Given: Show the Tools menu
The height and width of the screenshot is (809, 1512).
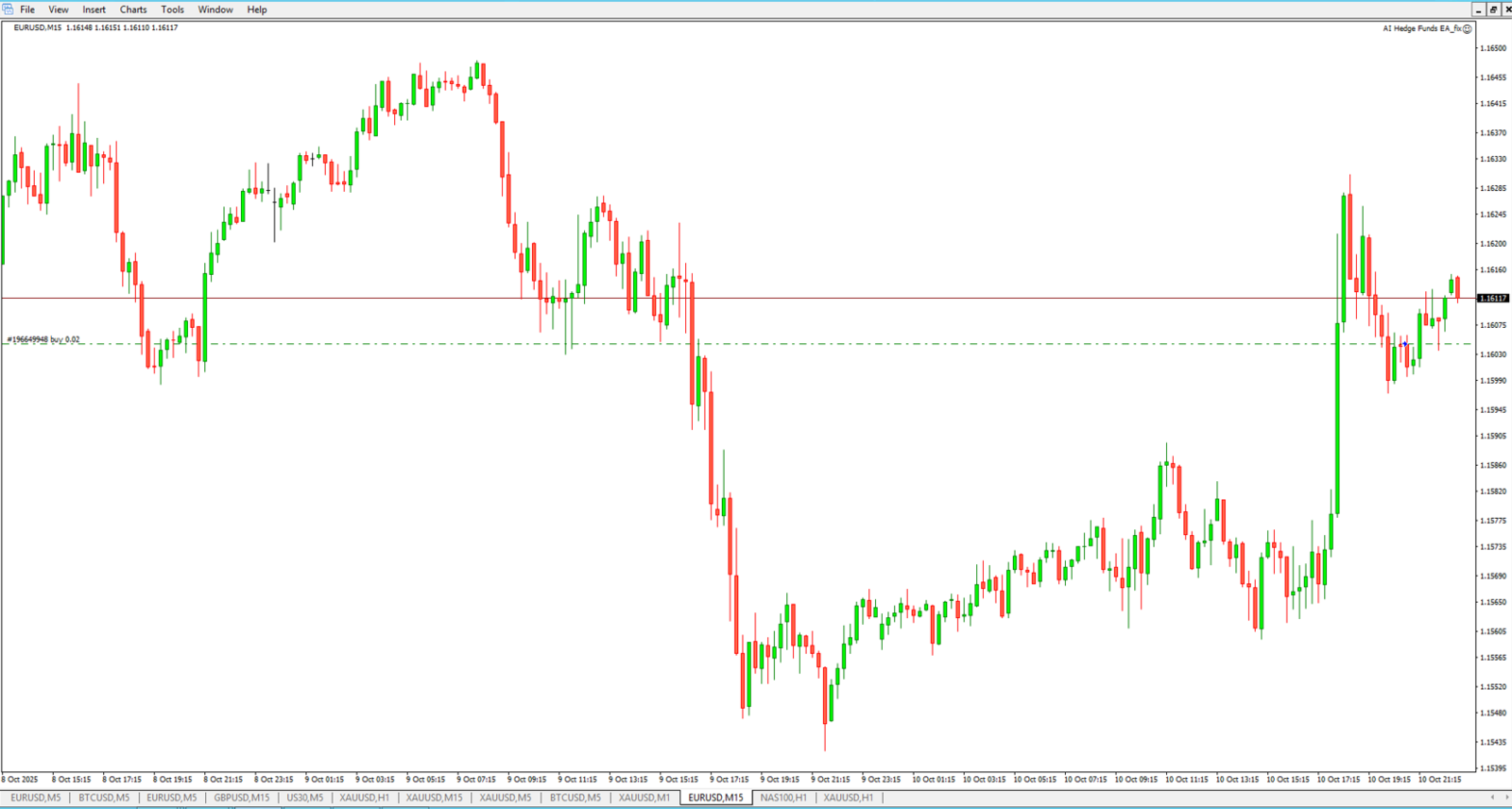Looking at the screenshot, I should 172,9.
